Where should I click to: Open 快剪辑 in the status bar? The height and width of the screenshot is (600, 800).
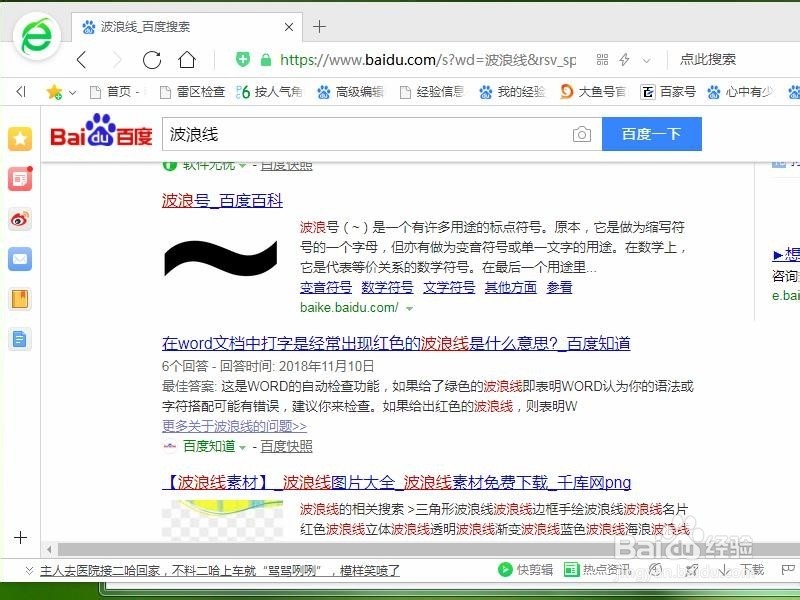click(526, 569)
